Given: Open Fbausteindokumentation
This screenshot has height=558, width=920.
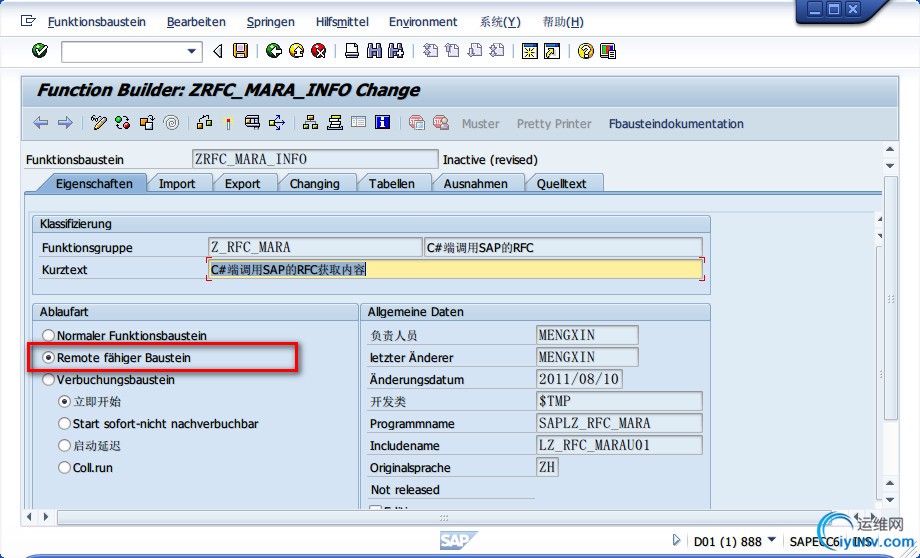Looking at the screenshot, I should tap(676, 124).
